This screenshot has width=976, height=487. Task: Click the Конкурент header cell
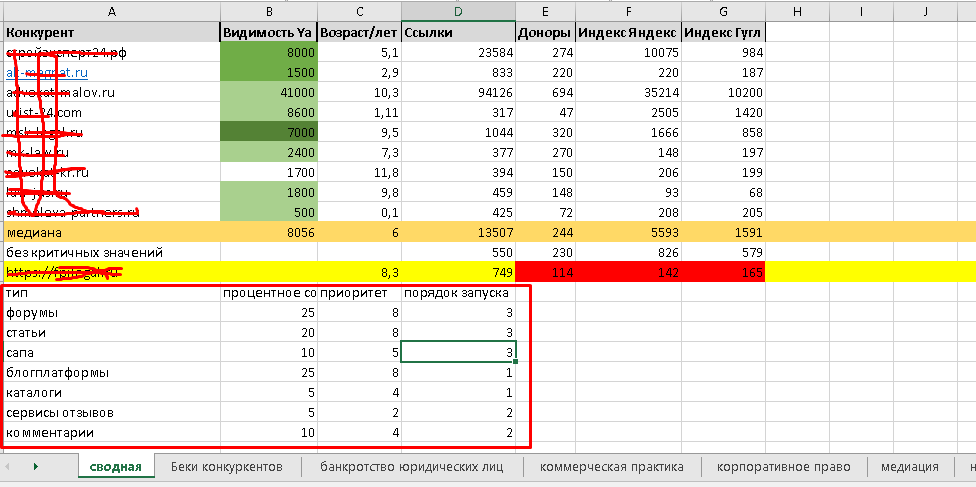click(110, 32)
